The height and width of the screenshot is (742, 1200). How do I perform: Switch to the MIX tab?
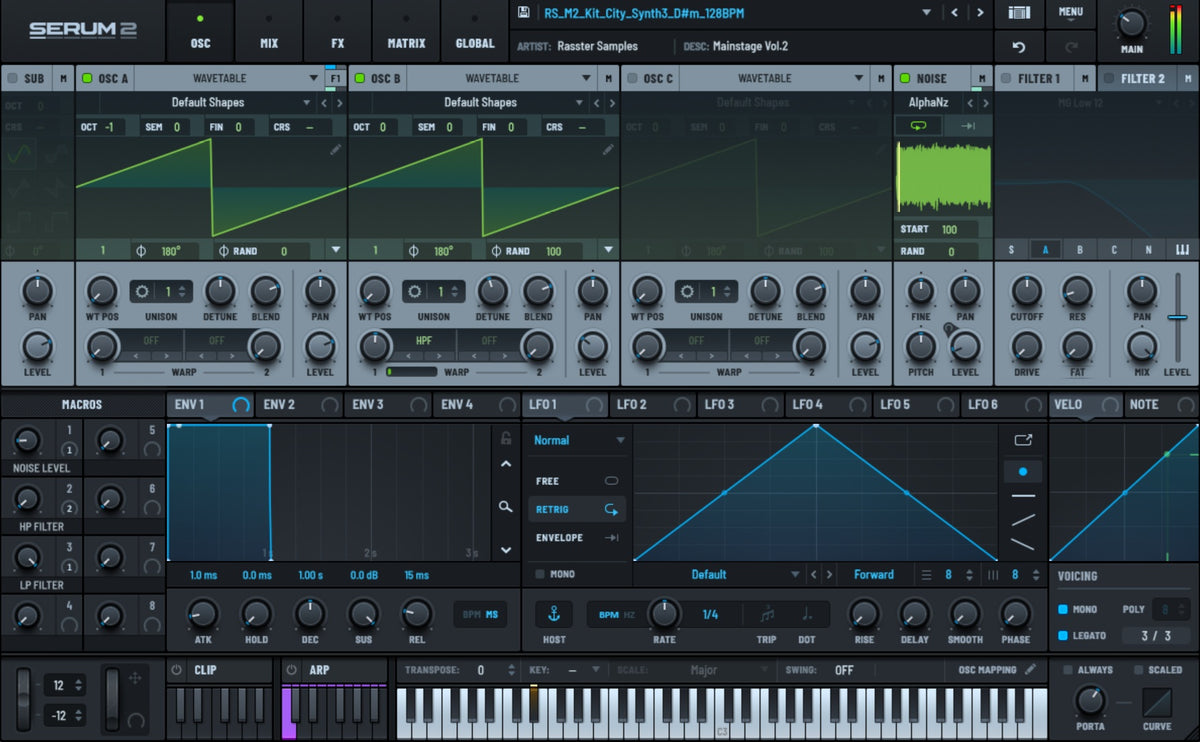point(269,31)
